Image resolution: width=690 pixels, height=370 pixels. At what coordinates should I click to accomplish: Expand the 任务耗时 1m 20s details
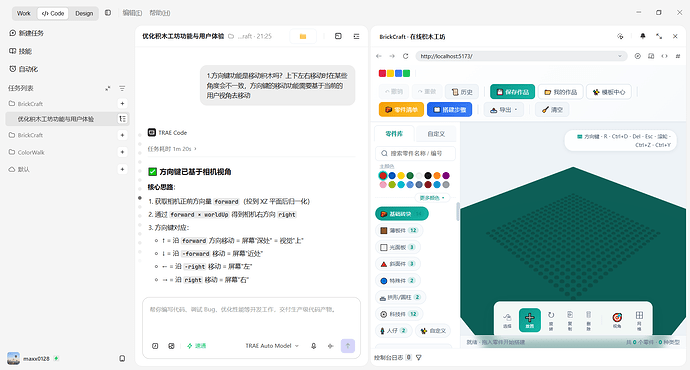[x=172, y=149]
